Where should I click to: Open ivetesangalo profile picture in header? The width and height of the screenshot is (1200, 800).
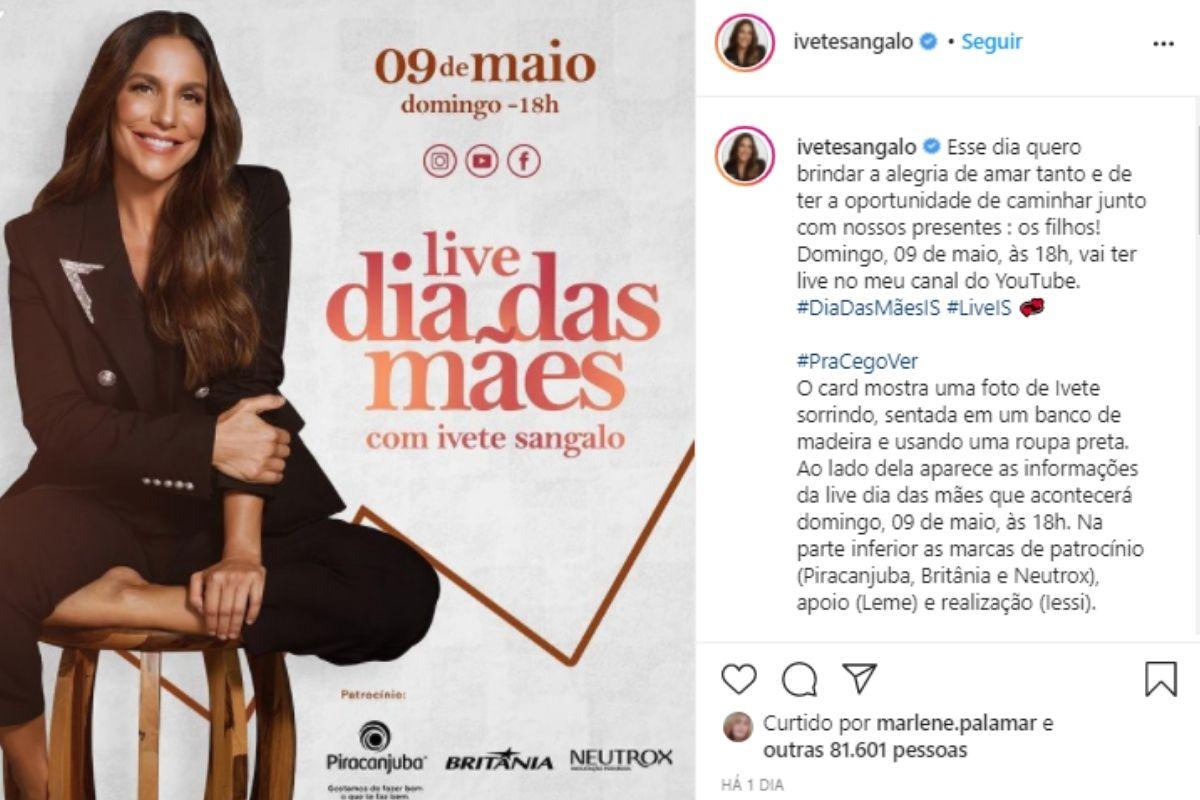(x=744, y=43)
